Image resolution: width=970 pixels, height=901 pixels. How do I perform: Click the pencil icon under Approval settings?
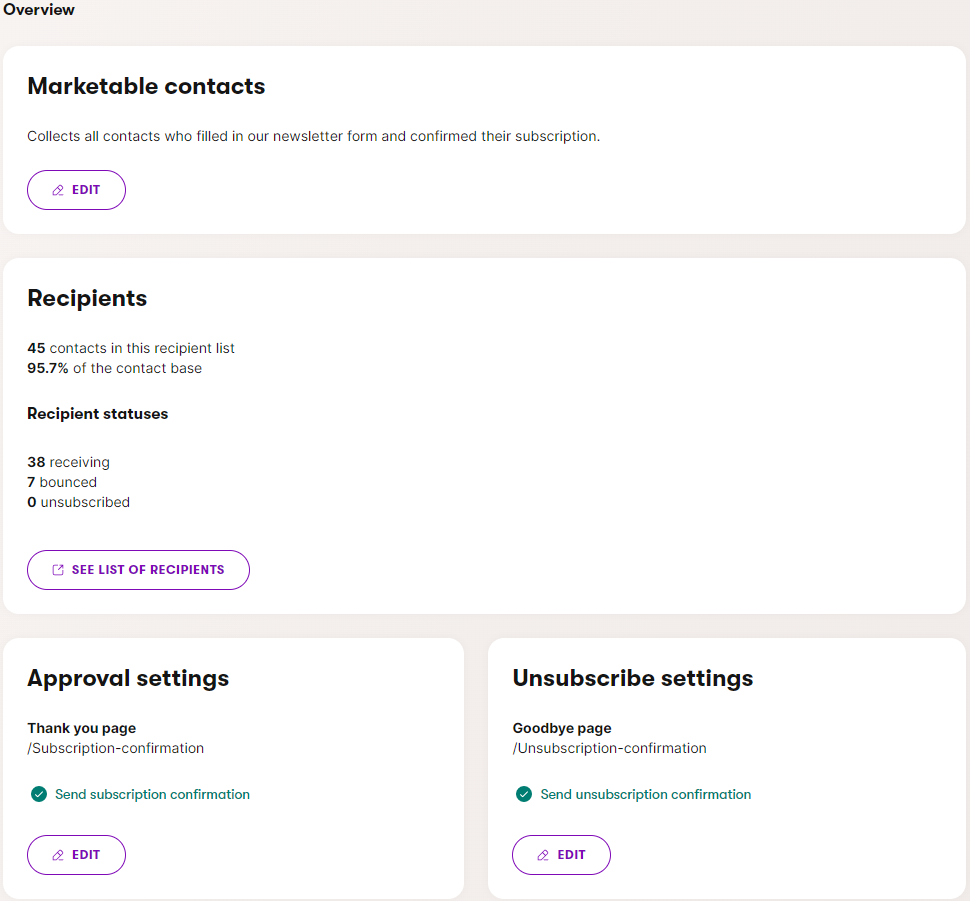(x=58, y=855)
